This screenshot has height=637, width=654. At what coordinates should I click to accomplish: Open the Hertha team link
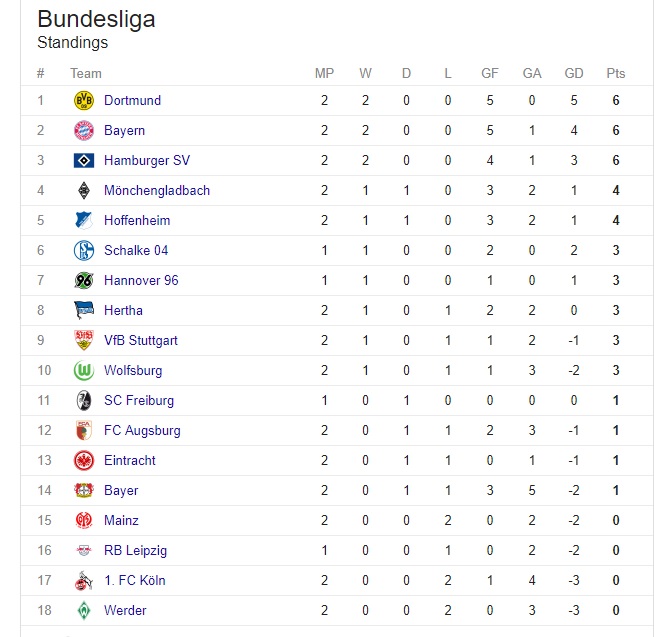(123, 310)
